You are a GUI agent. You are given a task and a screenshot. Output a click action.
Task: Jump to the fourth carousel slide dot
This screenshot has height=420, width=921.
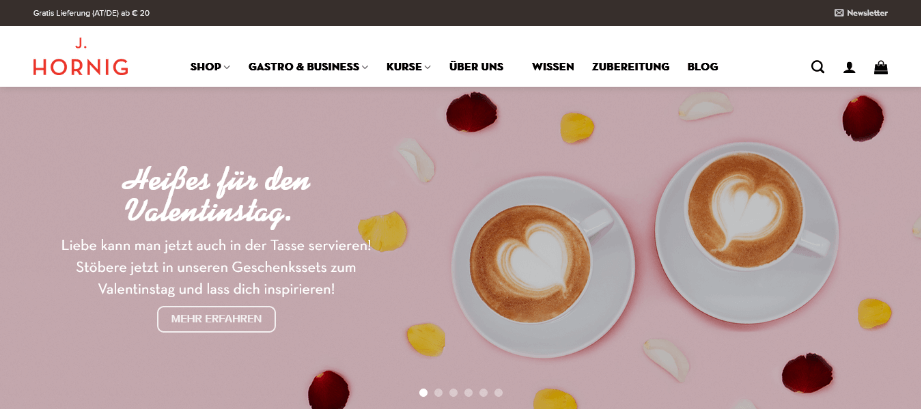[x=468, y=393]
